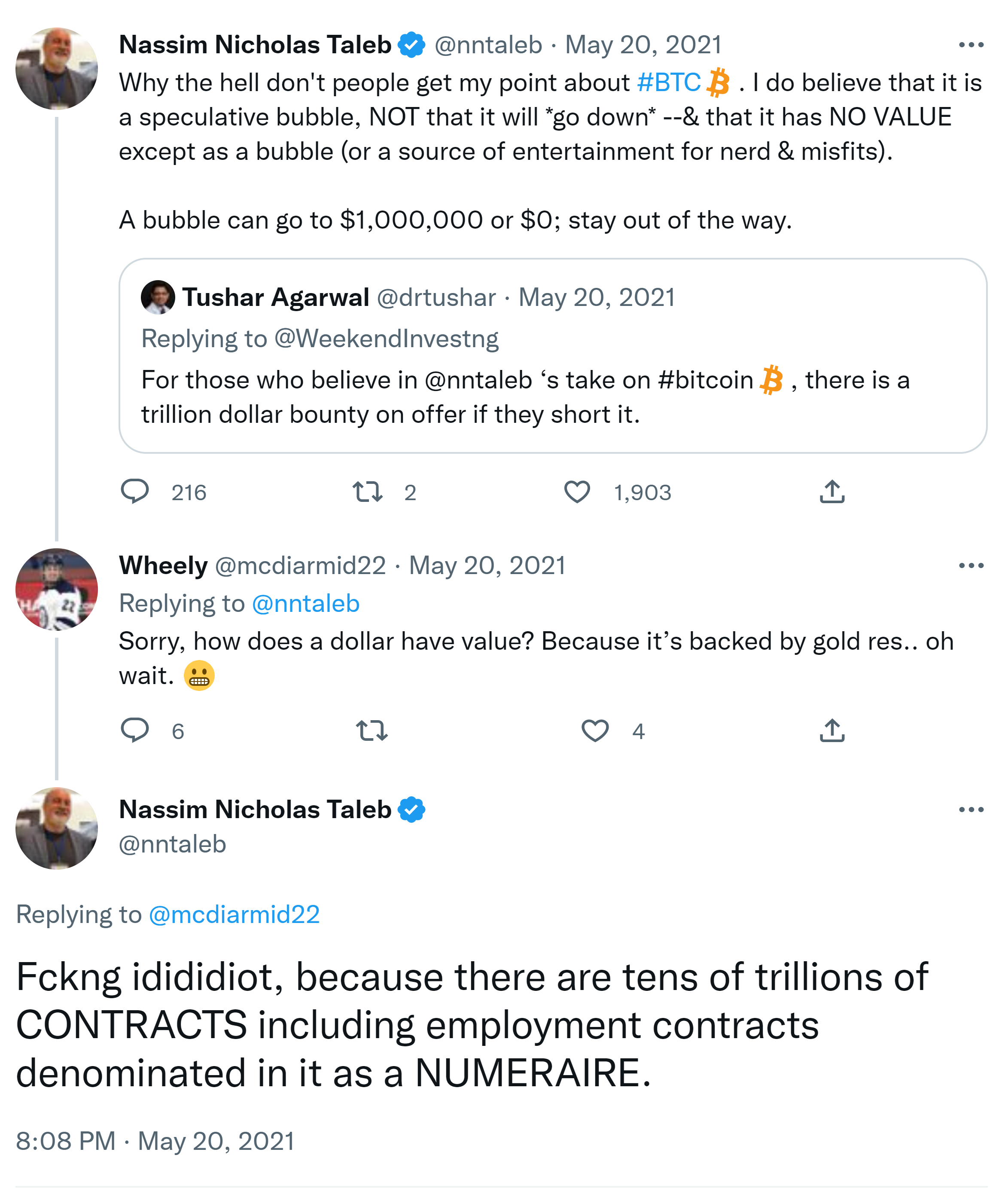Open @mcdiarmid22 mention in Replying to line

234,914
